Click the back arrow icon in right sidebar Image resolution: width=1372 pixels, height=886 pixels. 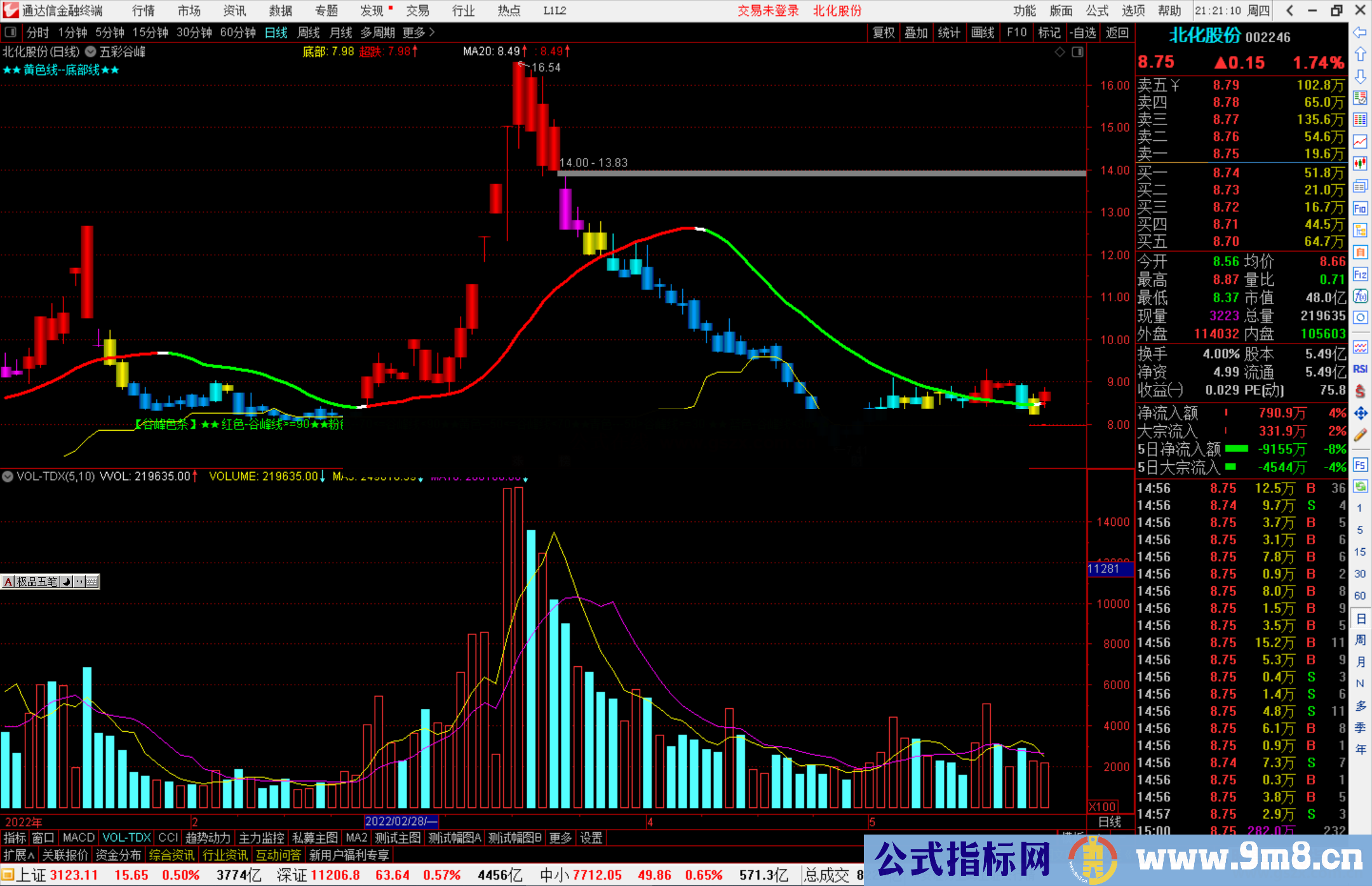[1360, 32]
